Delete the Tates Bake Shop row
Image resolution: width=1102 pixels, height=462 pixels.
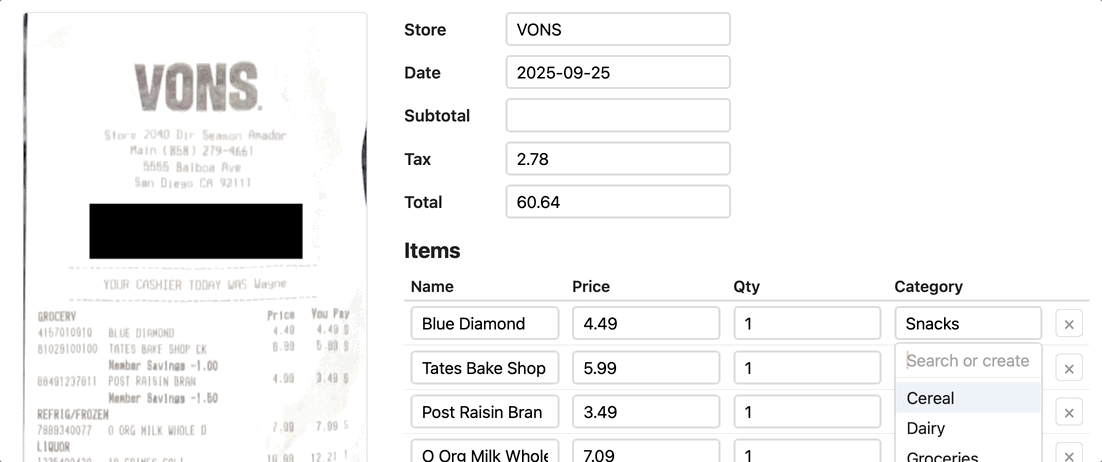[x=1069, y=369]
